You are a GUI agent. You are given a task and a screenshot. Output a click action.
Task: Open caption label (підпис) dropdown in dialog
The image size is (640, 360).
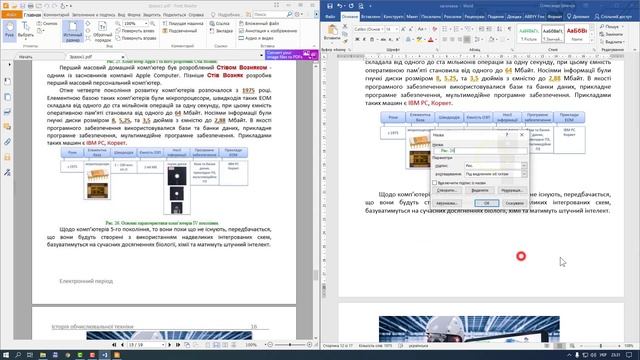(x=524, y=166)
